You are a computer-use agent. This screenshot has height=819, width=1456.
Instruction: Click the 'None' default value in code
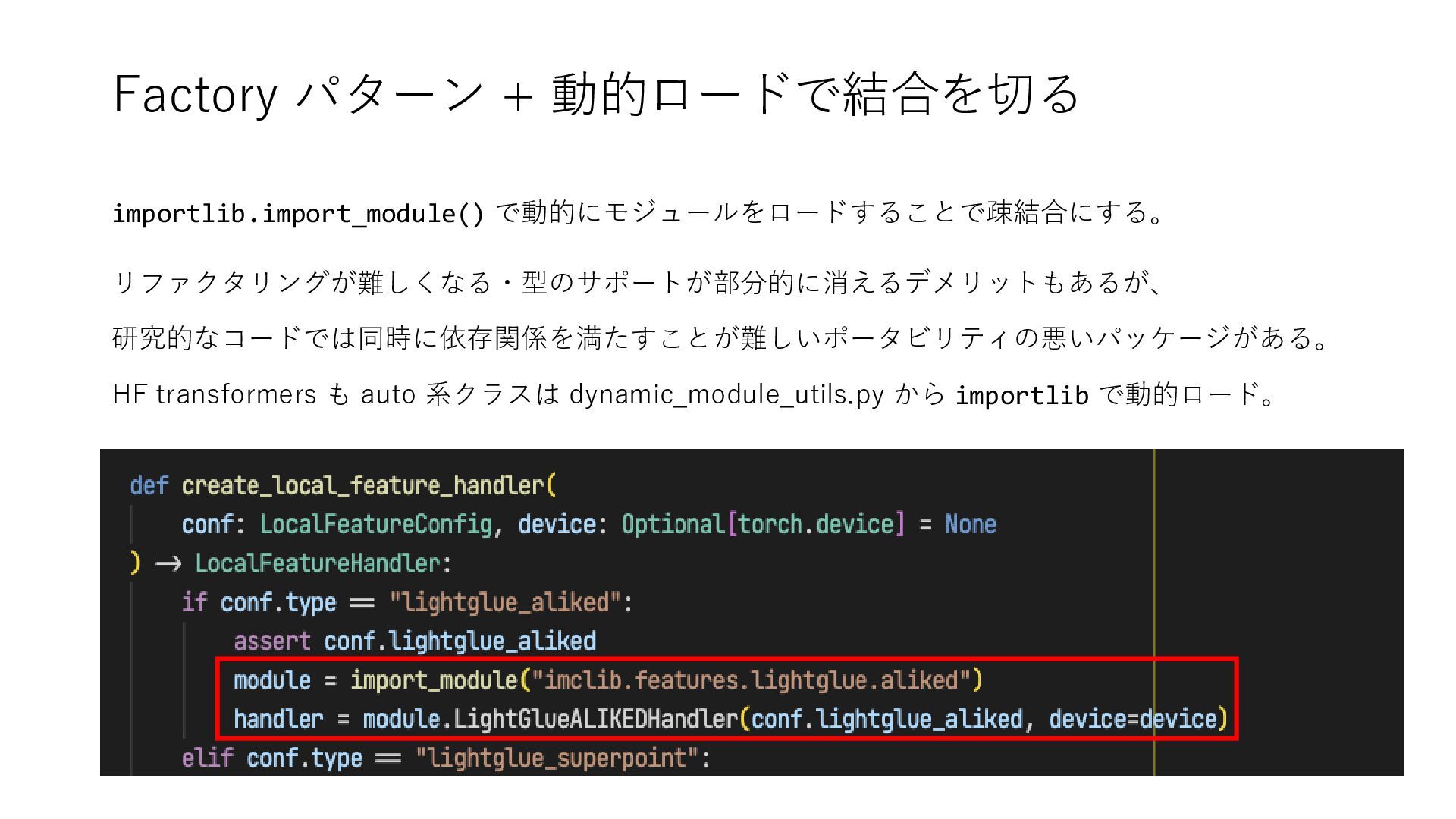971,524
